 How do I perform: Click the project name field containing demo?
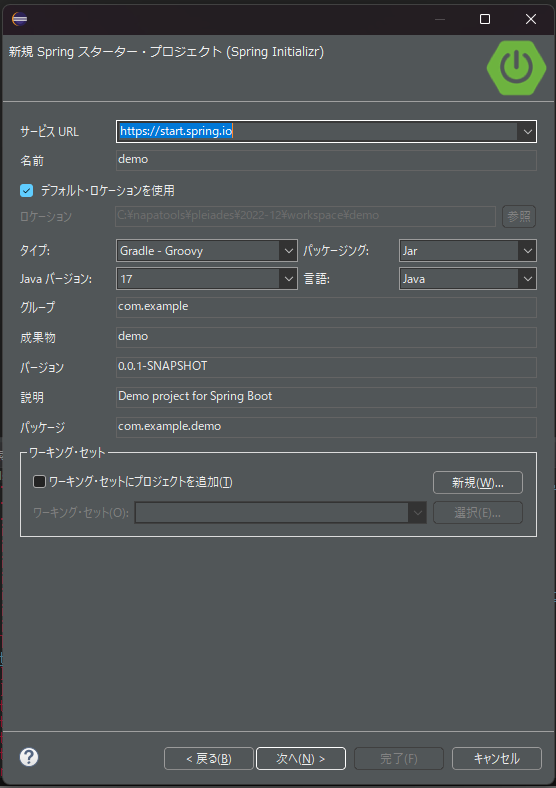(x=326, y=160)
